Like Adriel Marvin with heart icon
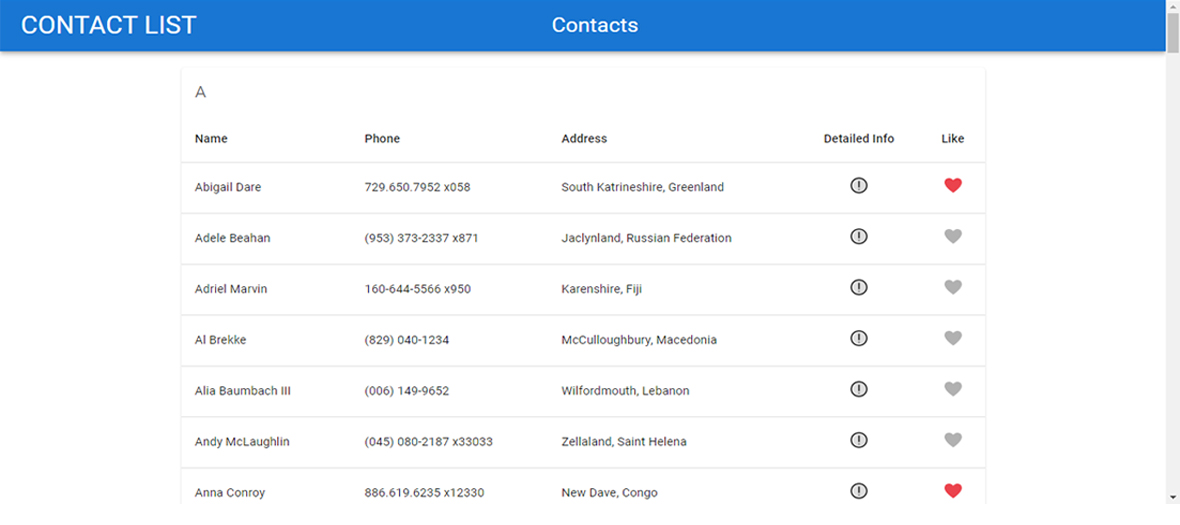Viewport: 1180px width, 525px height. (953, 287)
